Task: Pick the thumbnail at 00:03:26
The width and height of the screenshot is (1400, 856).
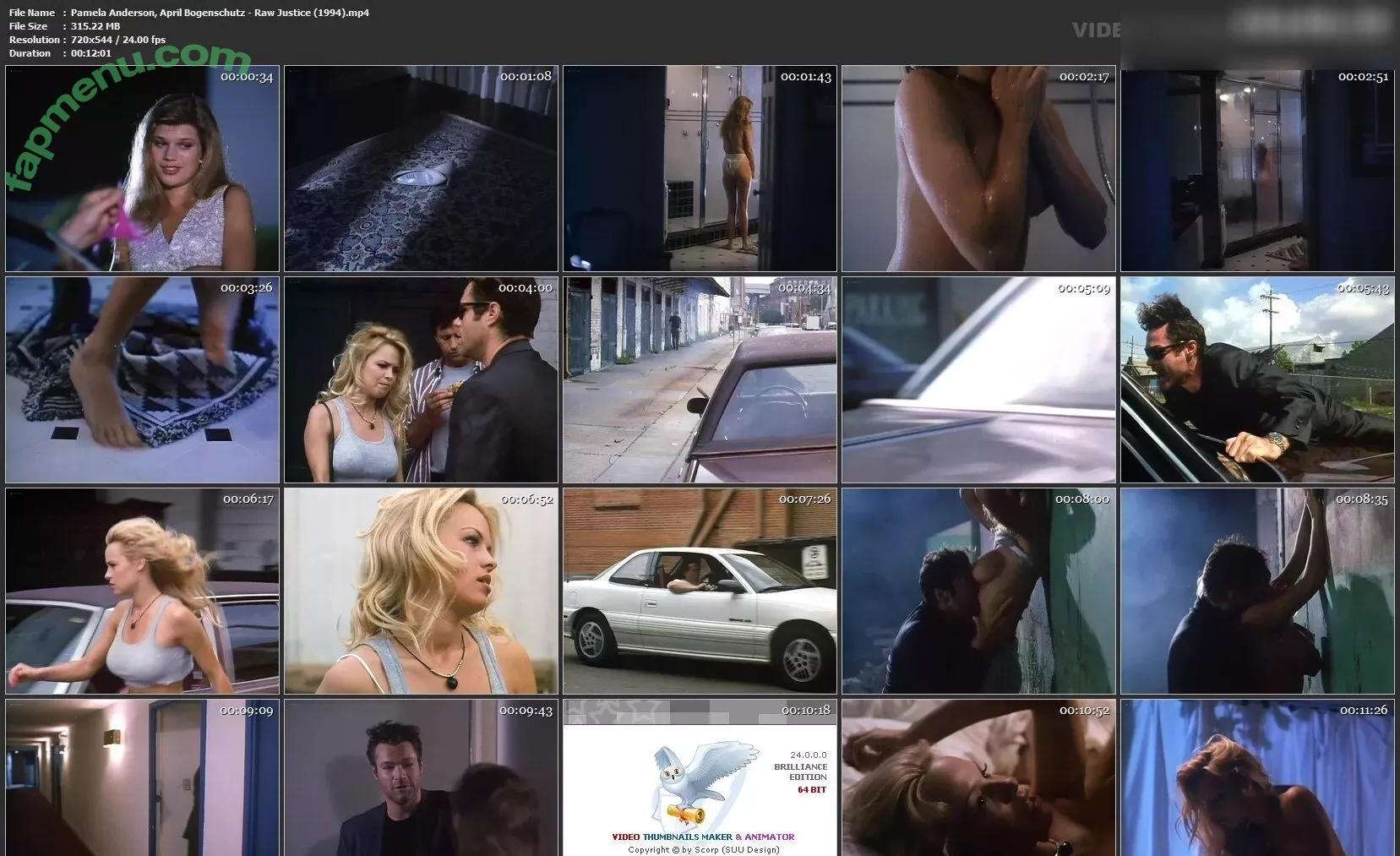Action: tap(142, 380)
